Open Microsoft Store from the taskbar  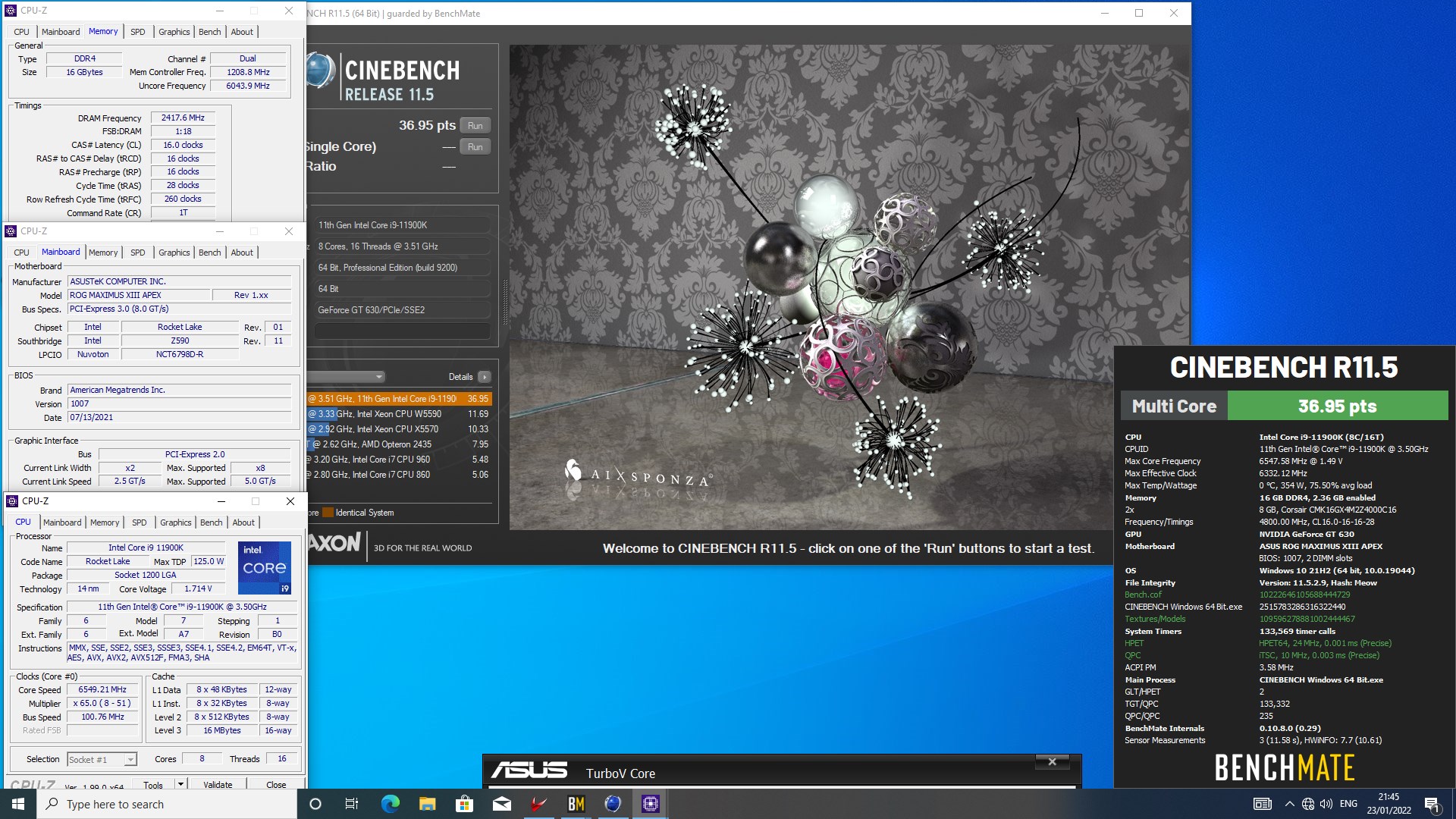tap(464, 804)
